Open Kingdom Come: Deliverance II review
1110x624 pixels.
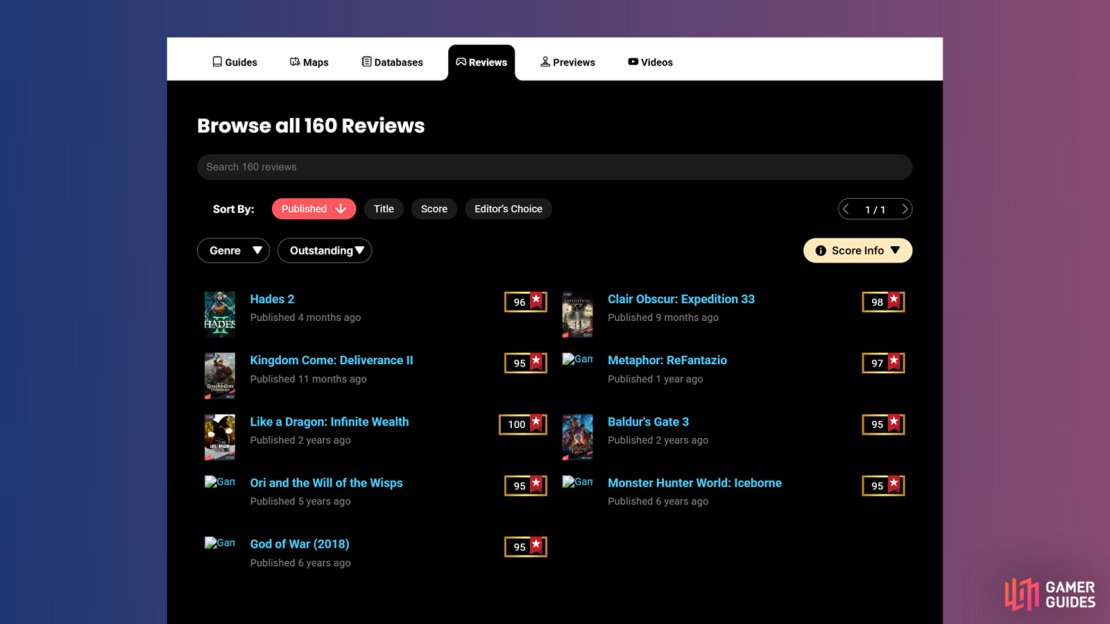(331, 360)
